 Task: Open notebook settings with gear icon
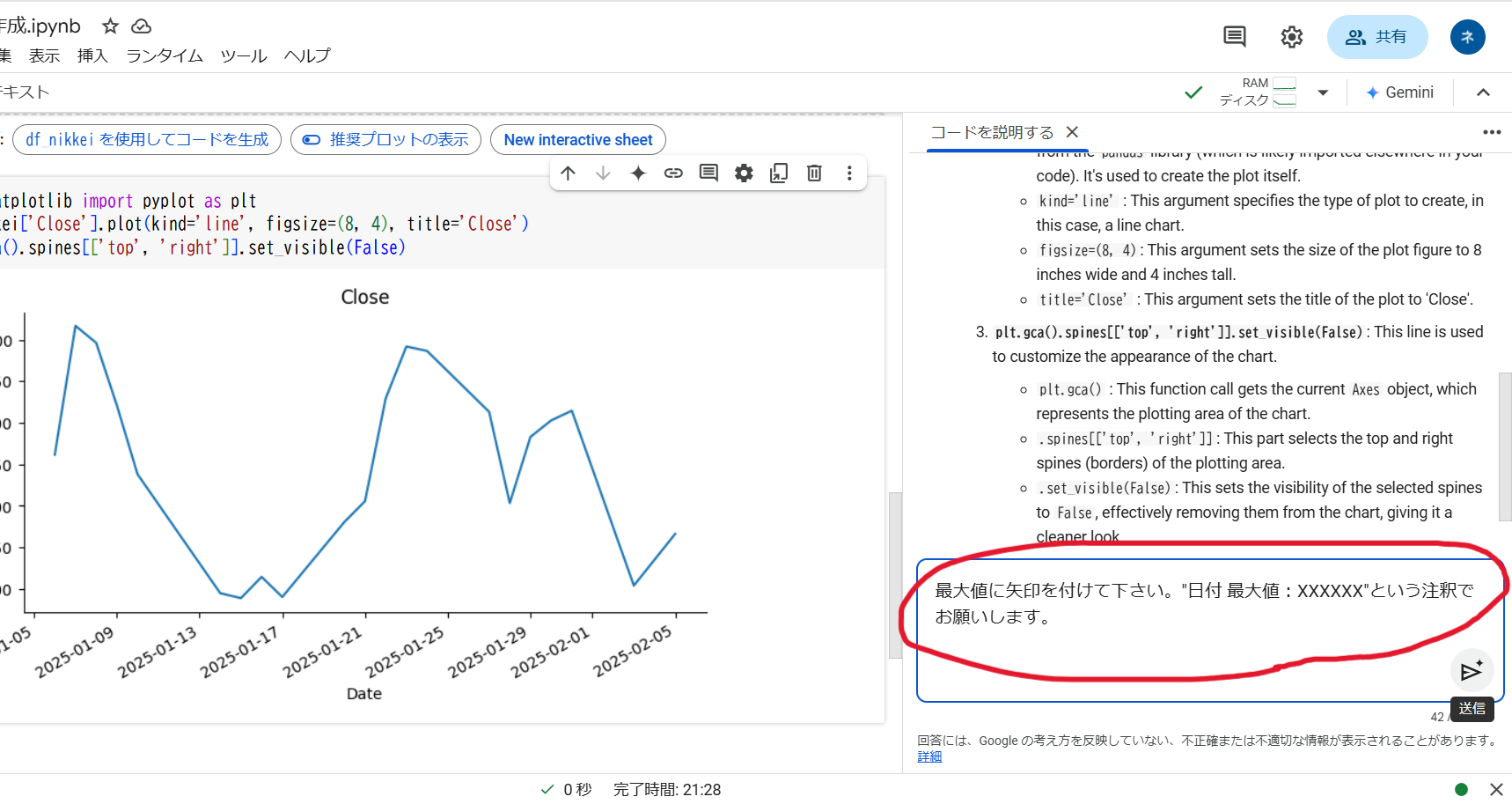click(1291, 36)
